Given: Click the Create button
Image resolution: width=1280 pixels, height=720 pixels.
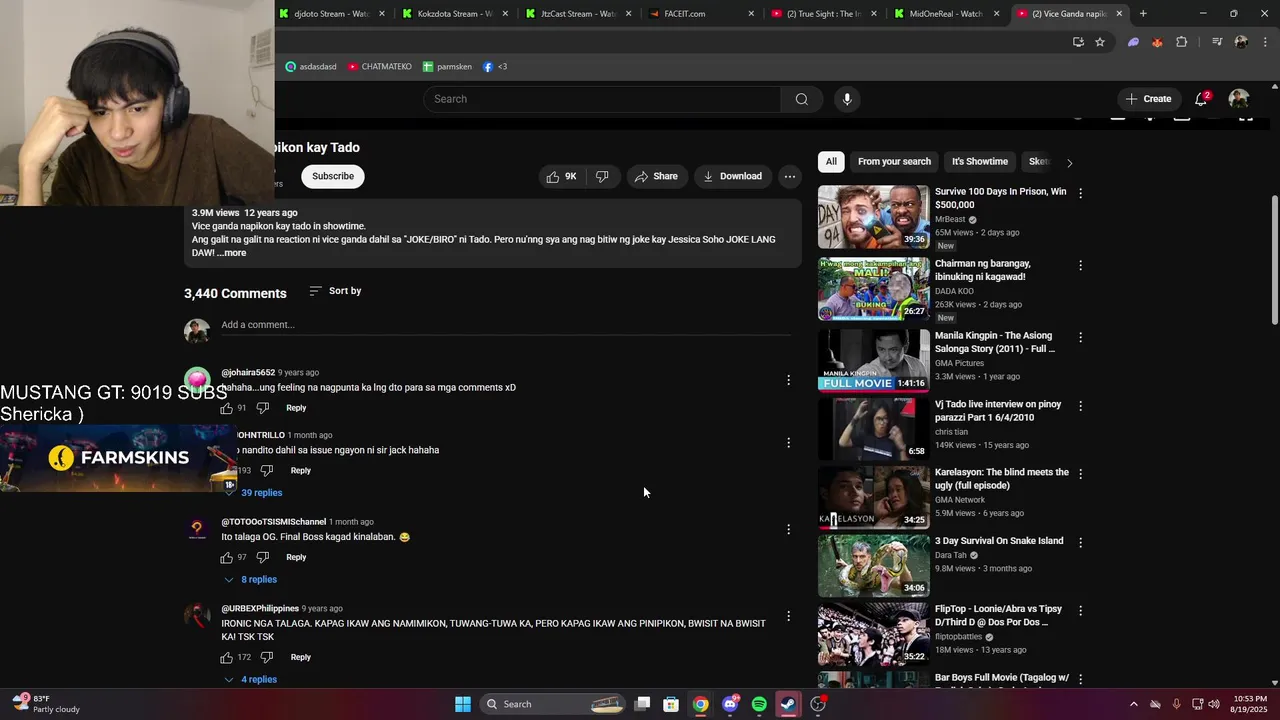Looking at the screenshot, I should [1148, 99].
